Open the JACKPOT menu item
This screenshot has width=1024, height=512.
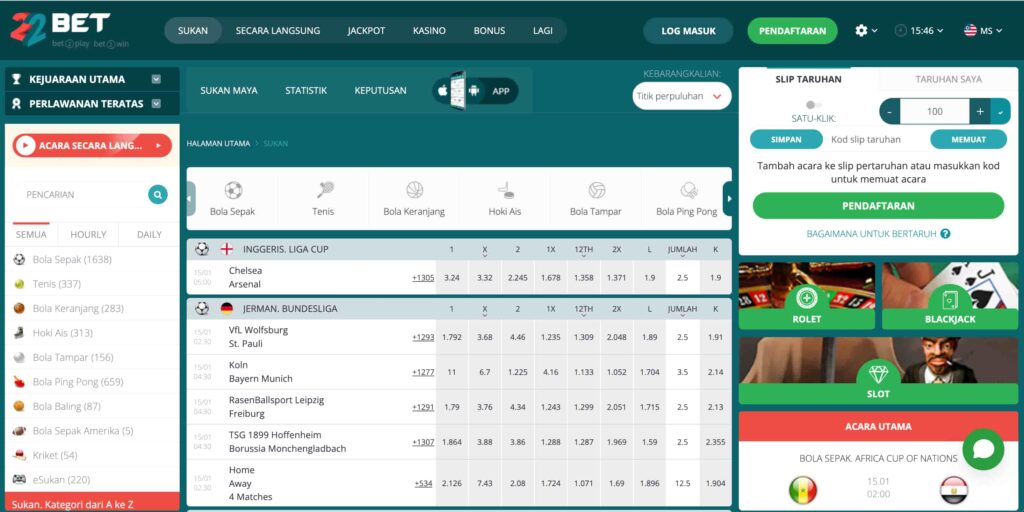tap(366, 31)
